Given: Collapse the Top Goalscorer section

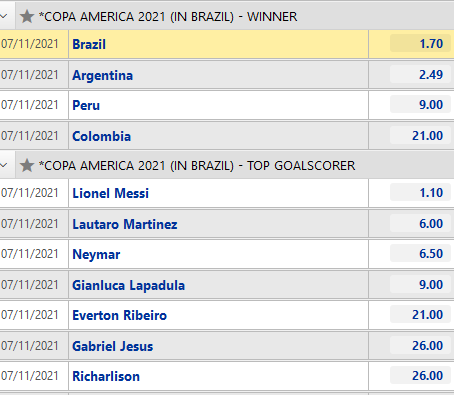Looking at the screenshot, I should click(x=4, y=165).
